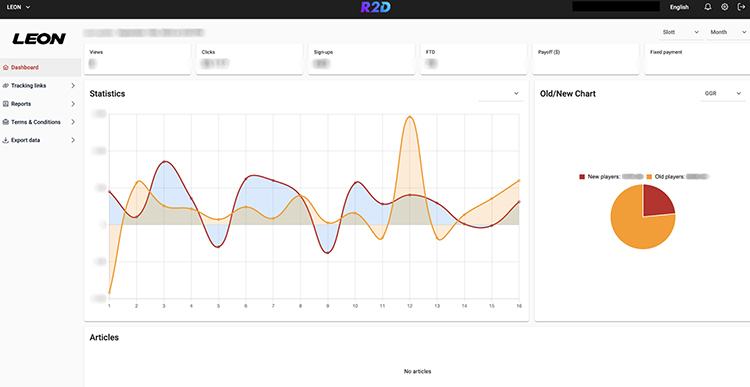Image resolution: width=750 pixels, height=387 pixels.
Task: Click the Reports icon in sidebar
Action: pos(6,104)
